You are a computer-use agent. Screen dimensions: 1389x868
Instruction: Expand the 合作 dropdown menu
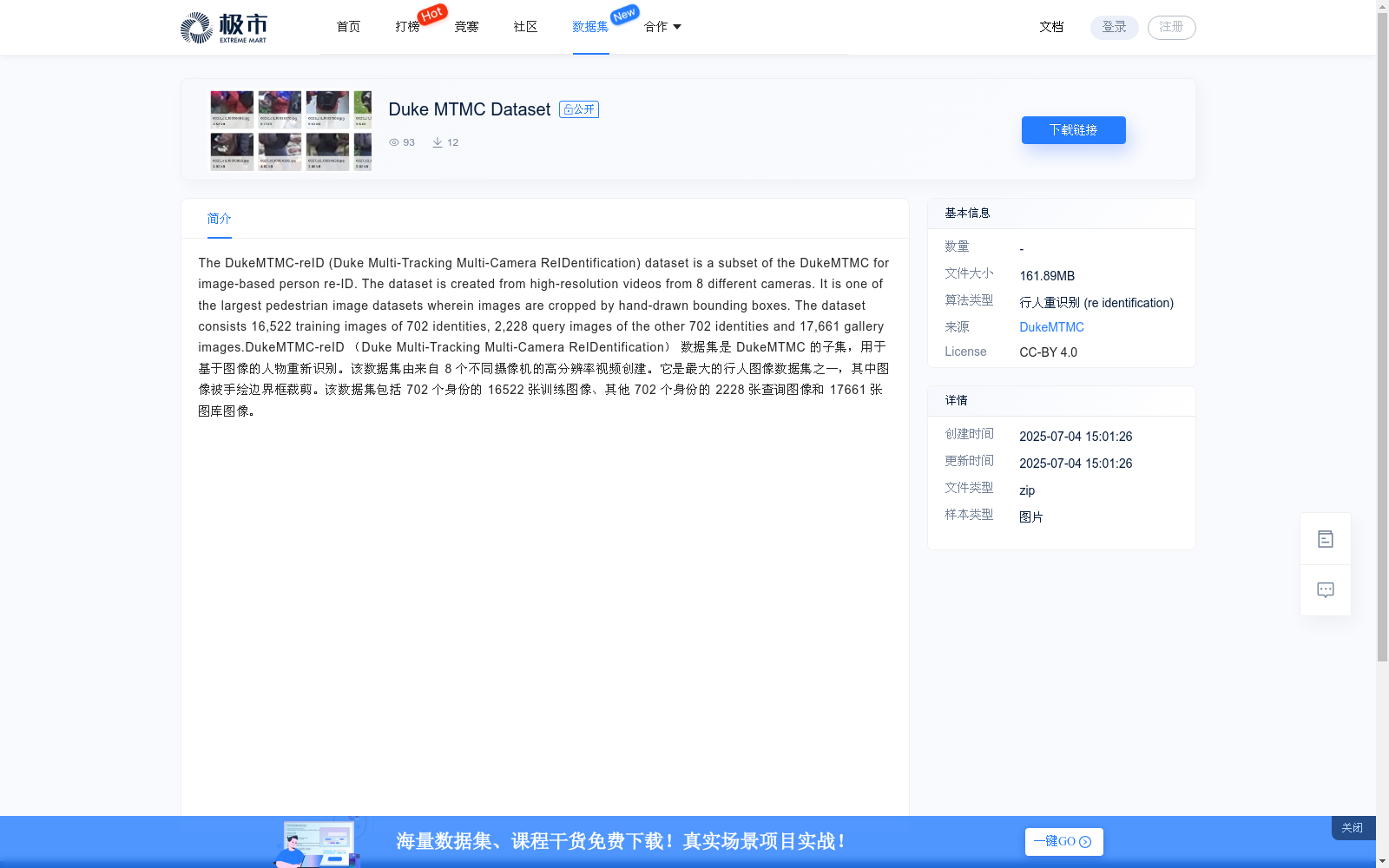662,27
